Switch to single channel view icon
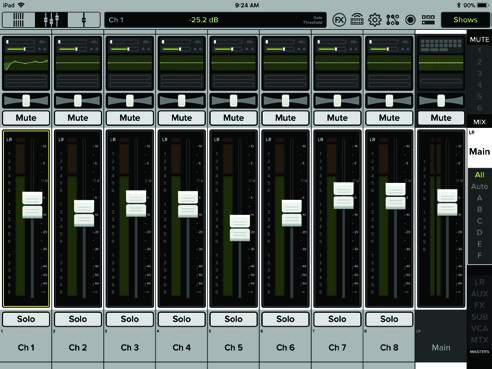The height and width of the screenshot is (369, 492). [x=84, y=20]
